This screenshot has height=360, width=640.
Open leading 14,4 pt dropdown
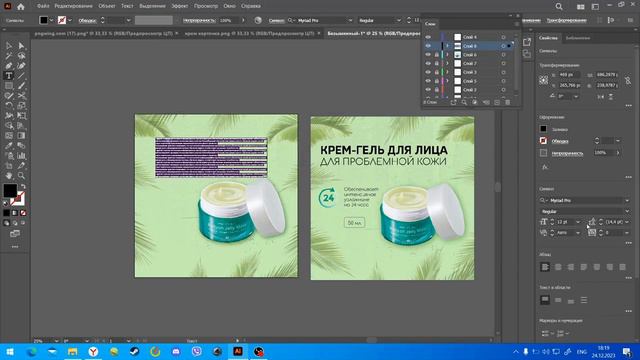tap(627, 222)
